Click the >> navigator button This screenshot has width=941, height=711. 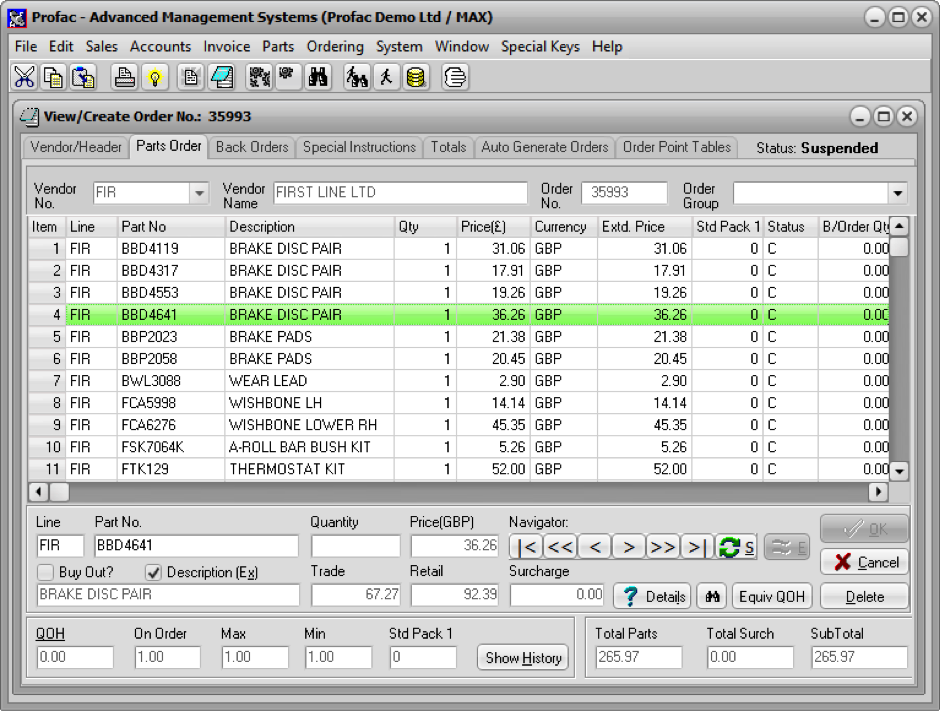click(x=663, y=547)
